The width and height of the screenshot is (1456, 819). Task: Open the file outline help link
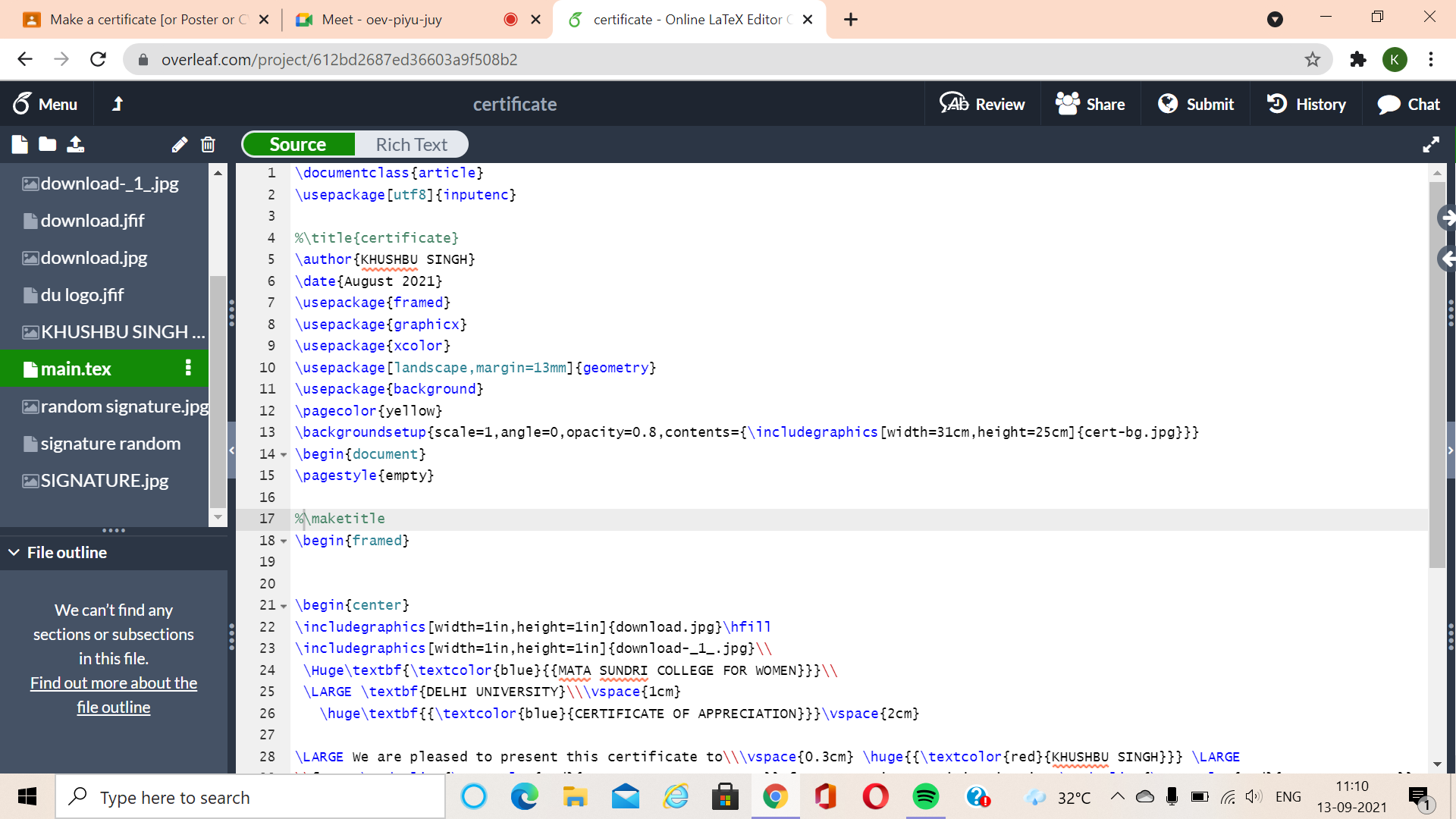[x=114, y=695]
